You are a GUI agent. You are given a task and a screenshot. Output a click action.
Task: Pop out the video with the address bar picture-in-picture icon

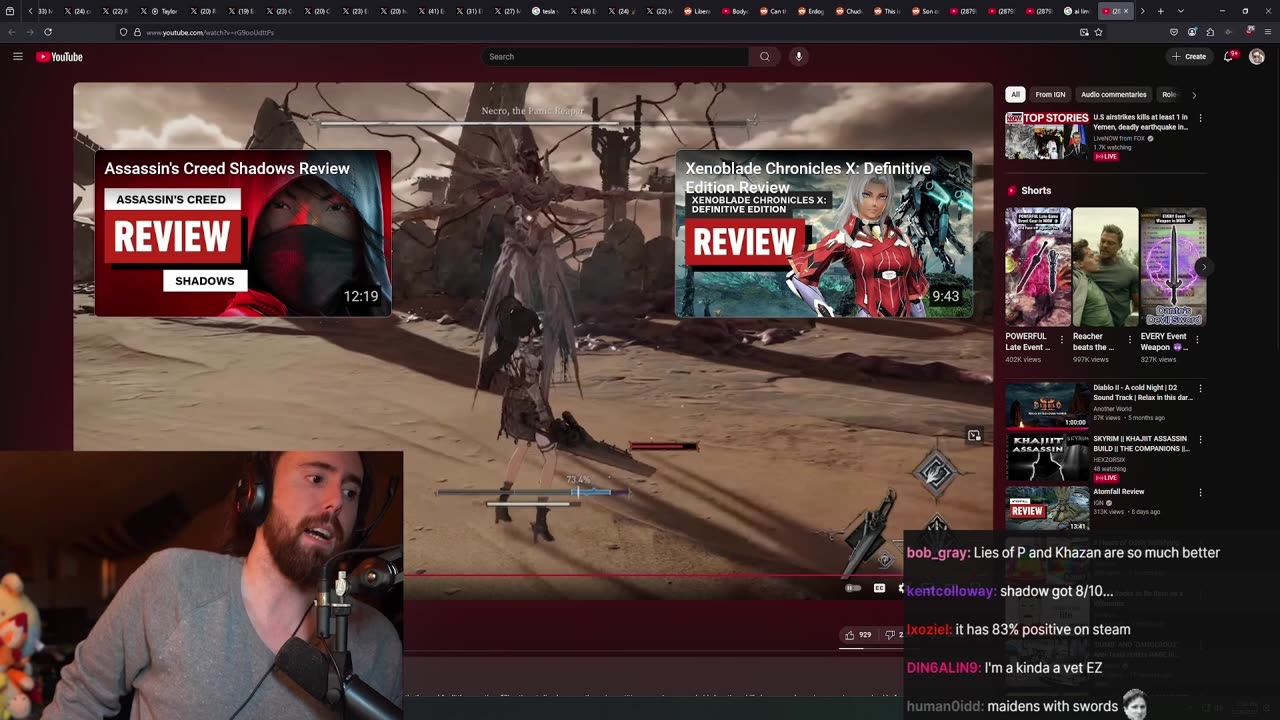point(1084,32)
